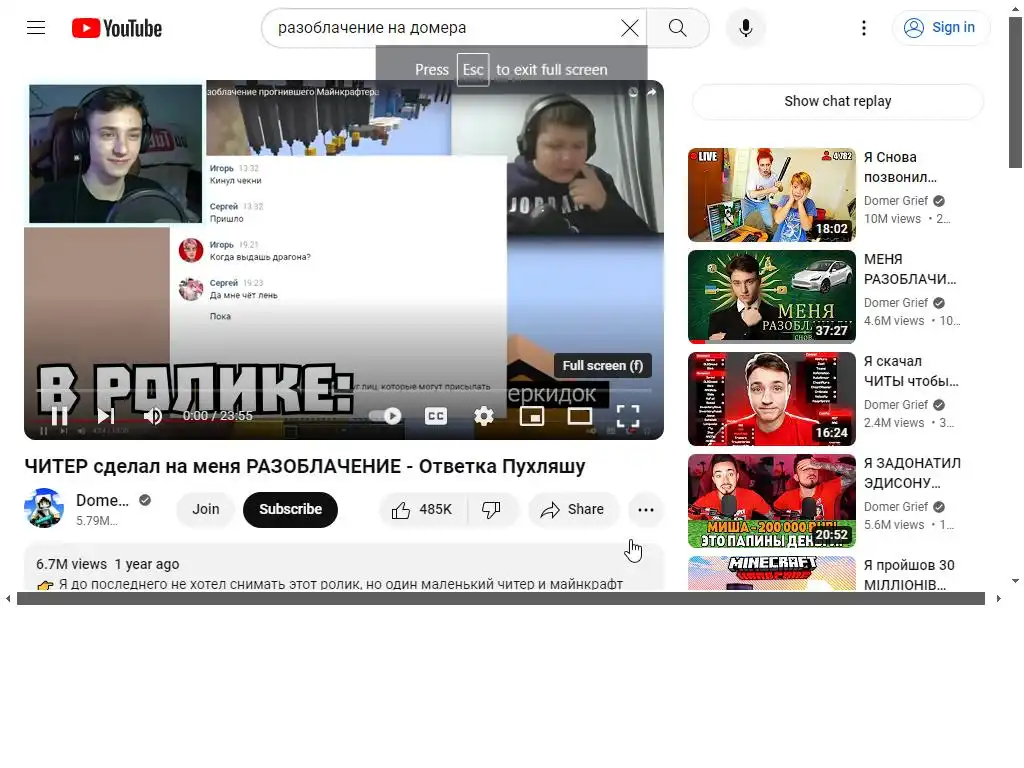
Task: Clear the search query with X
Action: click(630, 27)
